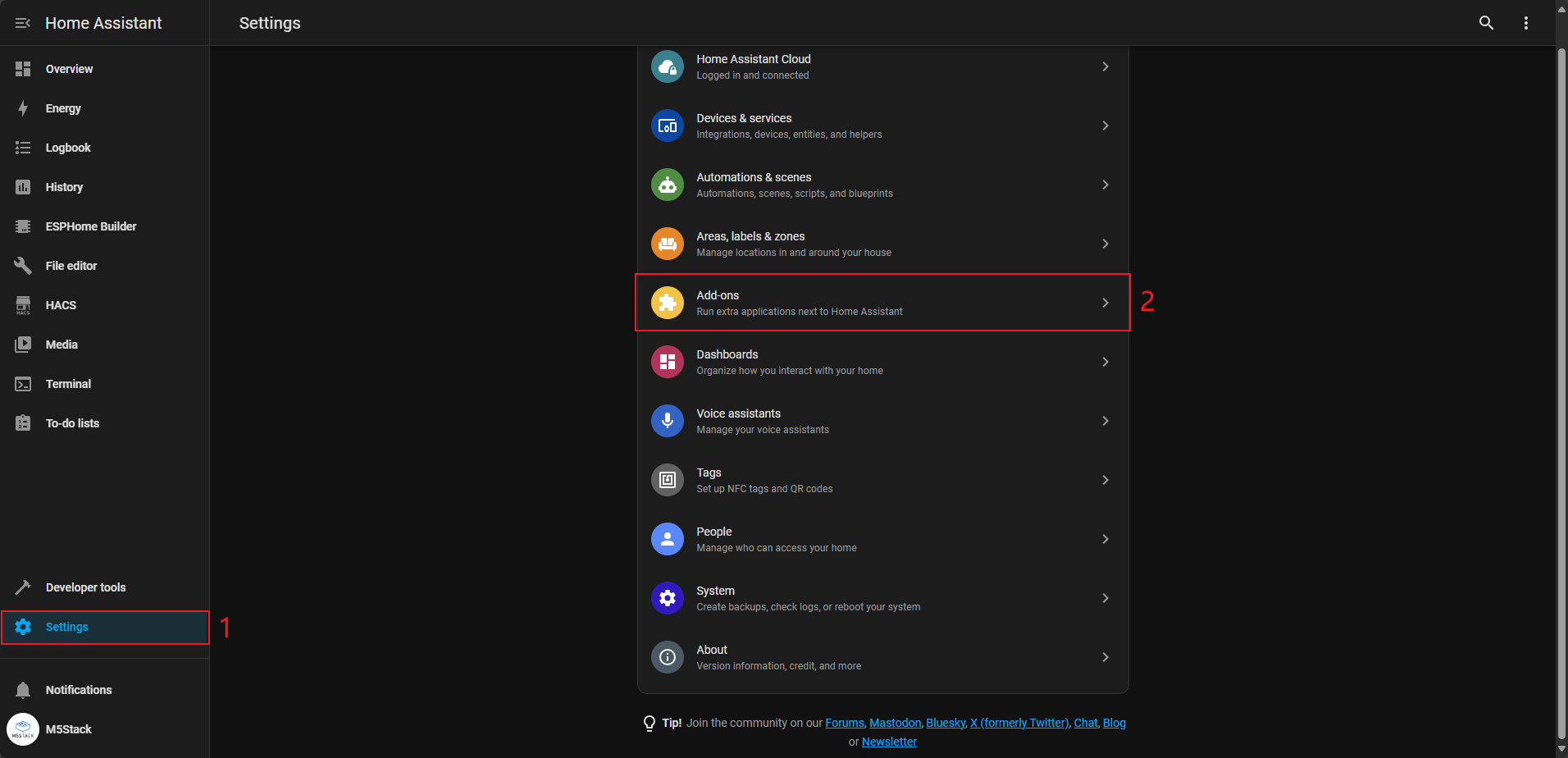Select History in the sidebar

[x=105, y=187]
